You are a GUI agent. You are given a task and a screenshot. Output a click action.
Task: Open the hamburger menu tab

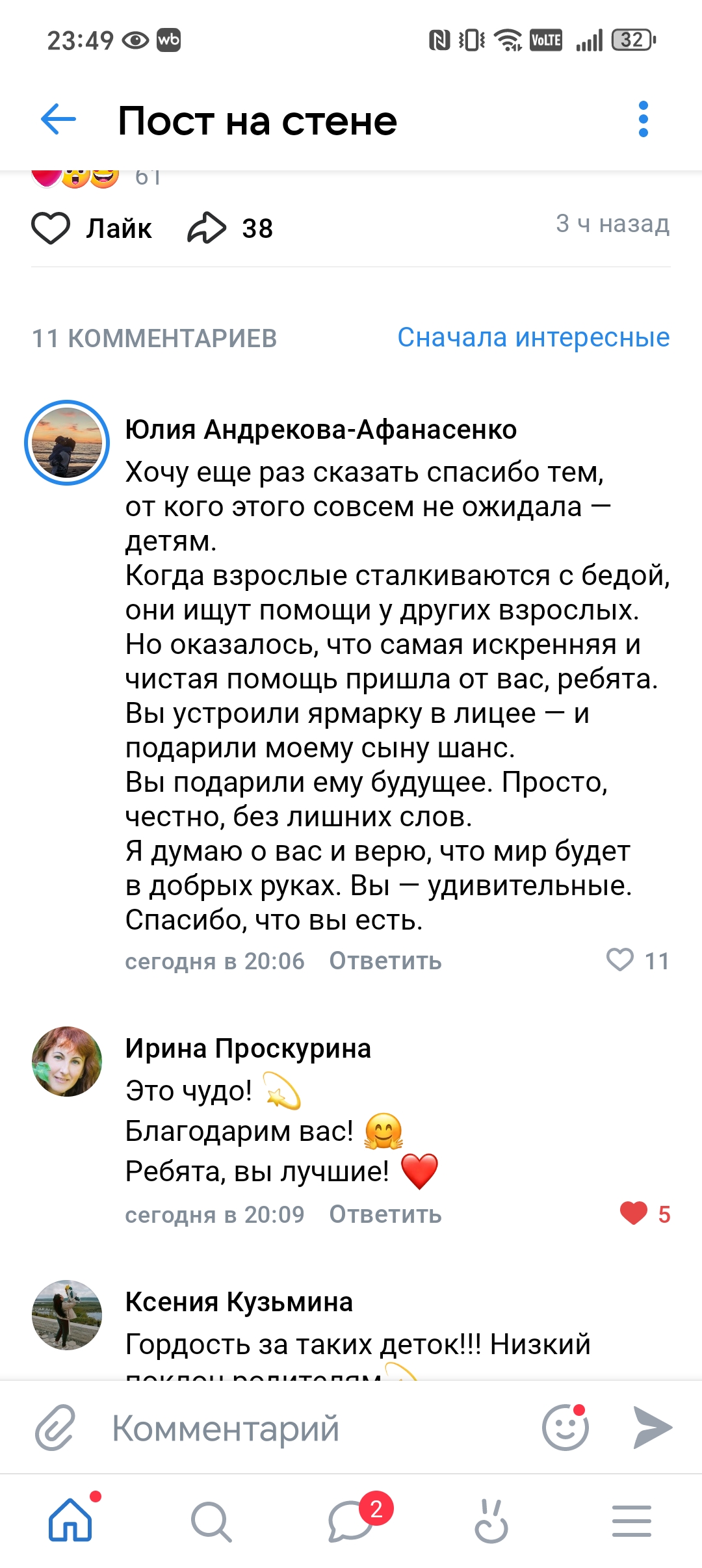tap(631, 1521)
